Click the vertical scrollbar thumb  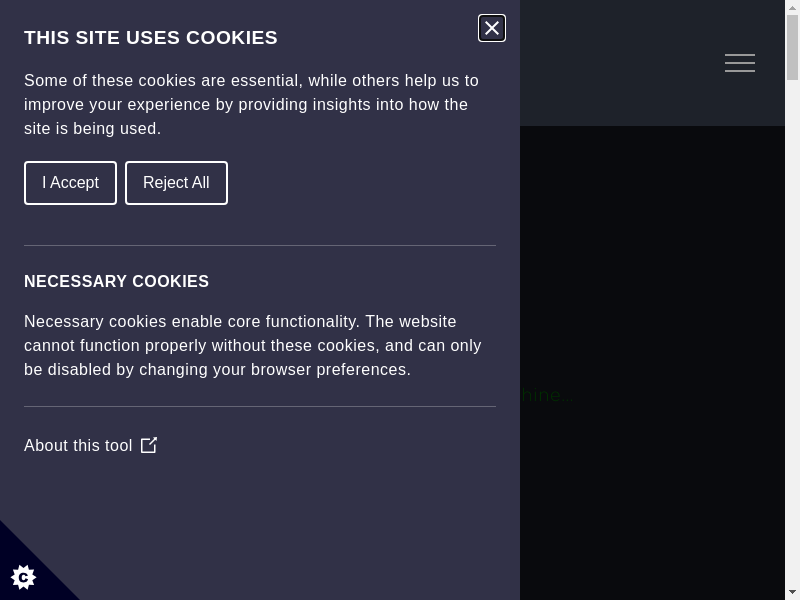click(792, 45)
